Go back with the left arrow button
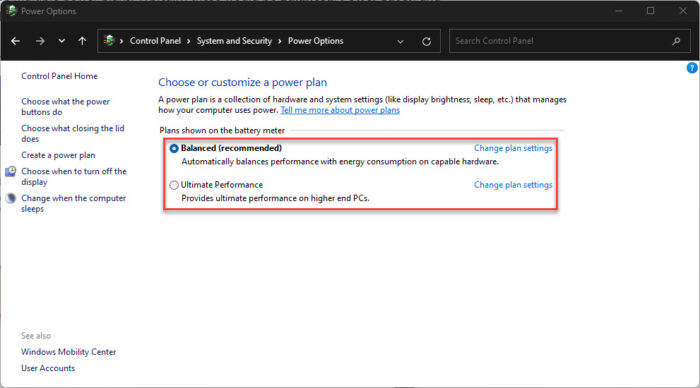Screen dimensions: 700x388 point(16,41)
